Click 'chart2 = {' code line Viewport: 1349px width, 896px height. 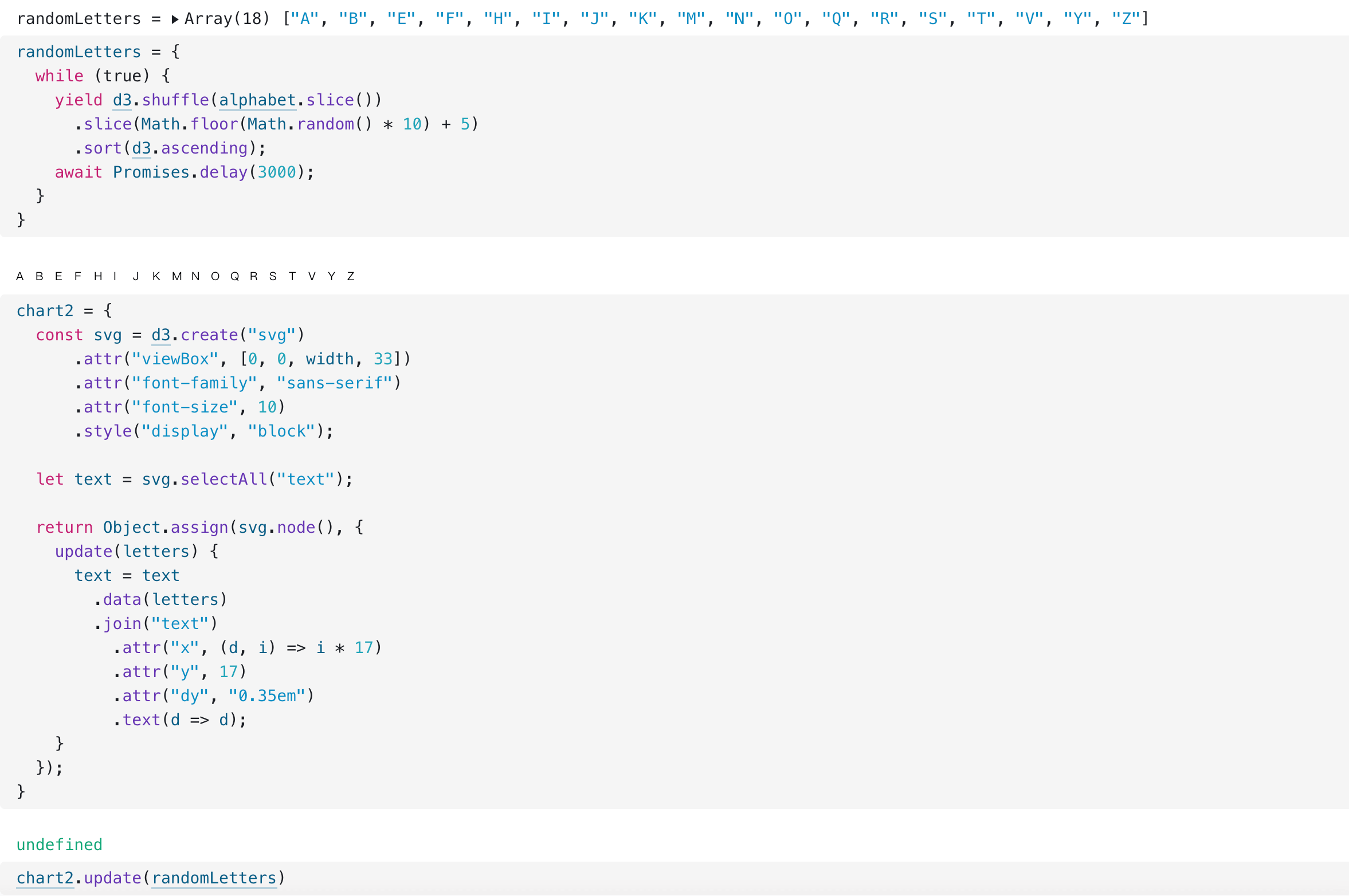point(65,311)
